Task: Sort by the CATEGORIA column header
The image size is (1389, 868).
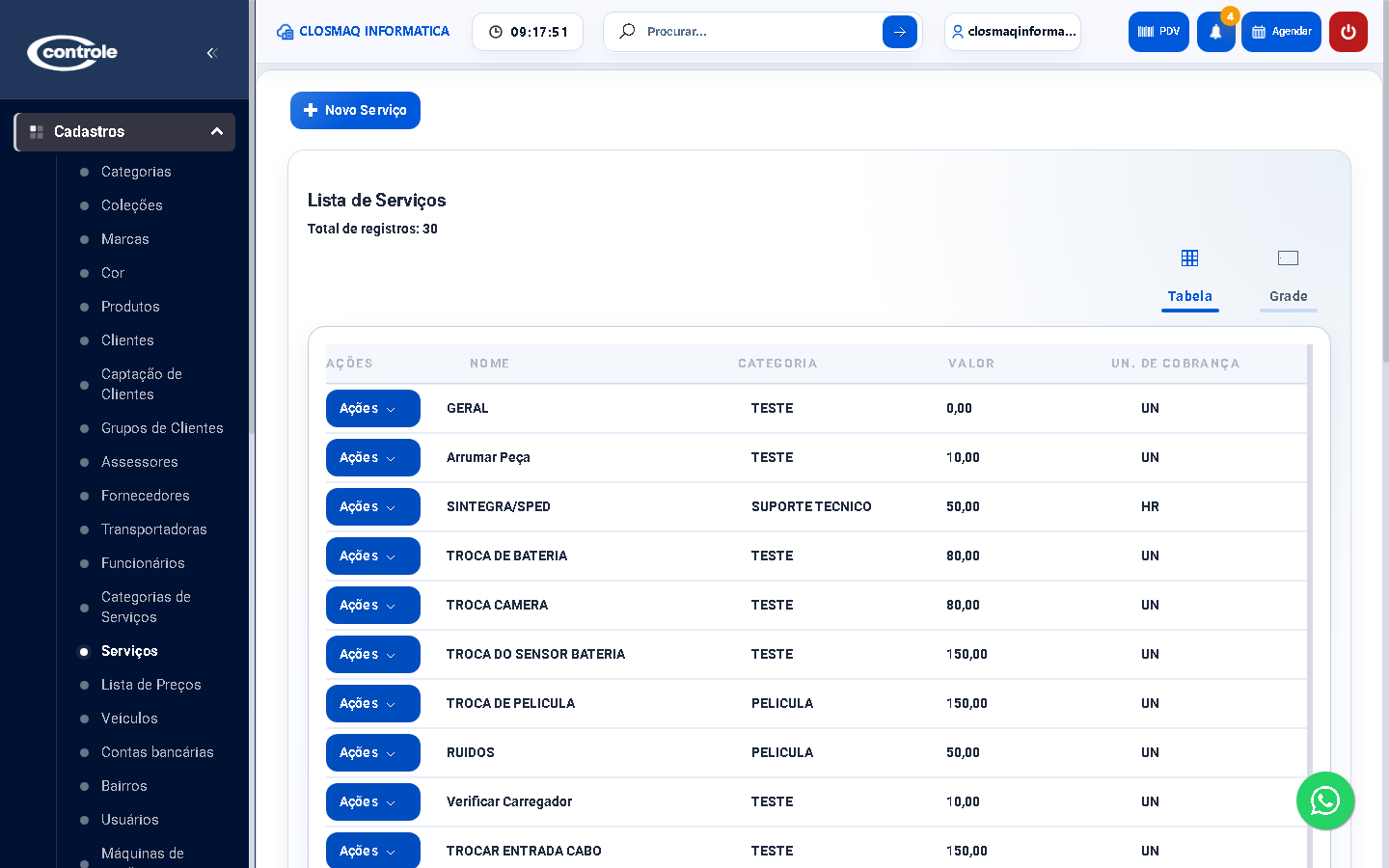Action: click(x=777, y=364)
